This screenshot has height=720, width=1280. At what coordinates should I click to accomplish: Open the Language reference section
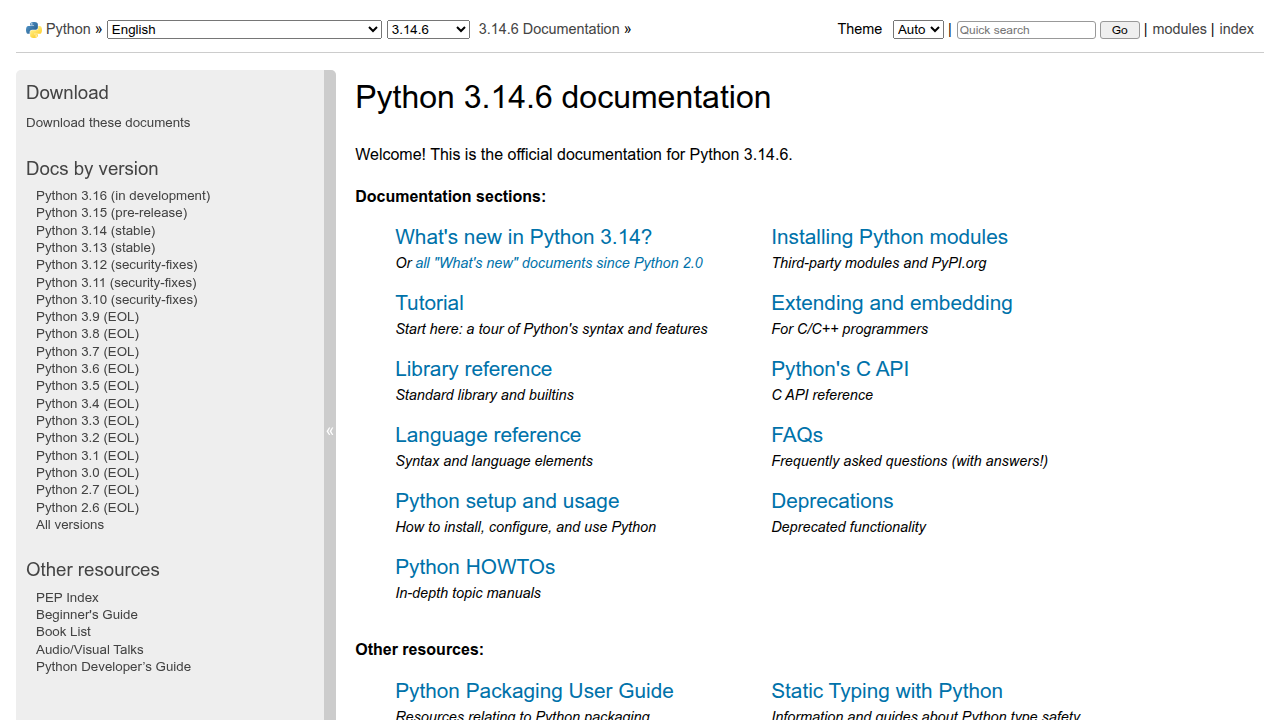coord(488,435)
